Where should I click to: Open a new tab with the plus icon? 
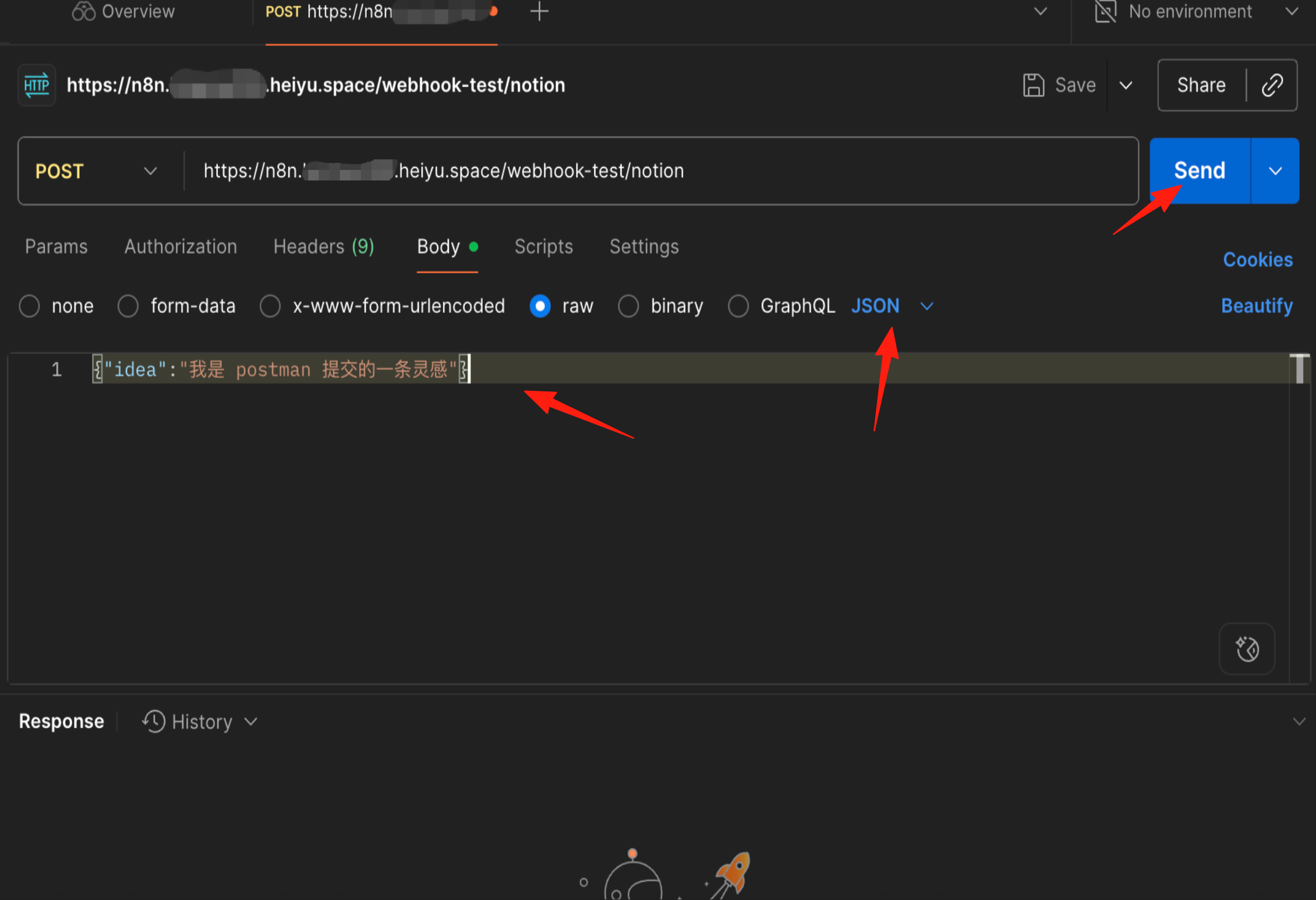pyautogui.click(x=539, y=11)
